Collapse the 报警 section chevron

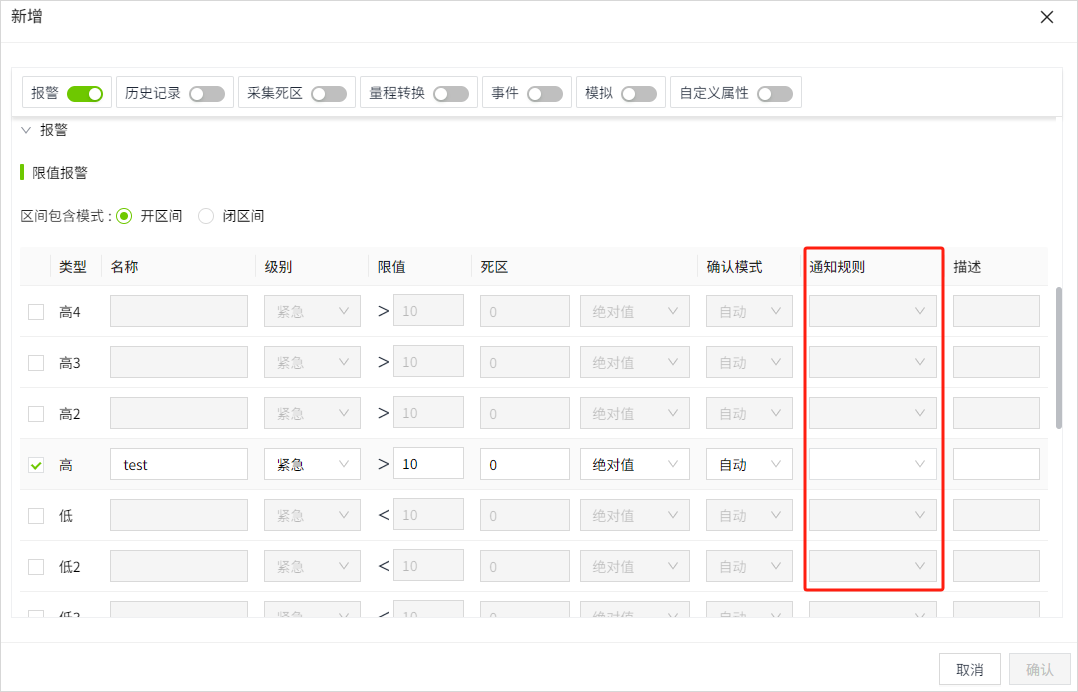point(26,130)
